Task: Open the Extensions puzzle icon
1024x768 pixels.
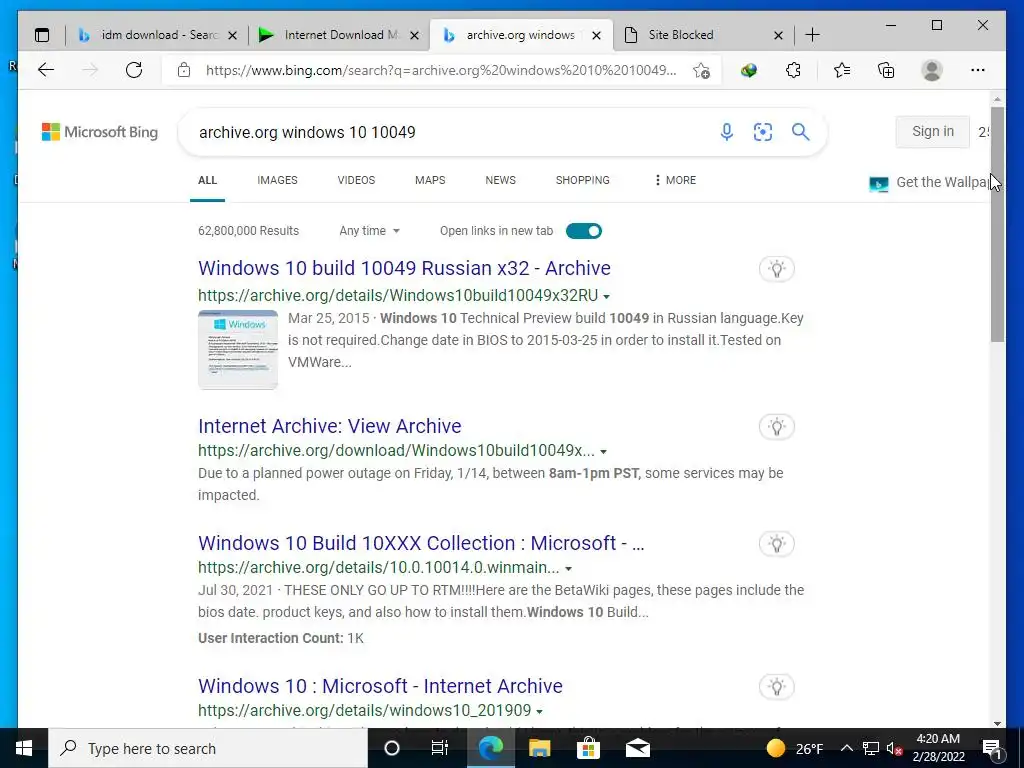Action: (793, 70)
